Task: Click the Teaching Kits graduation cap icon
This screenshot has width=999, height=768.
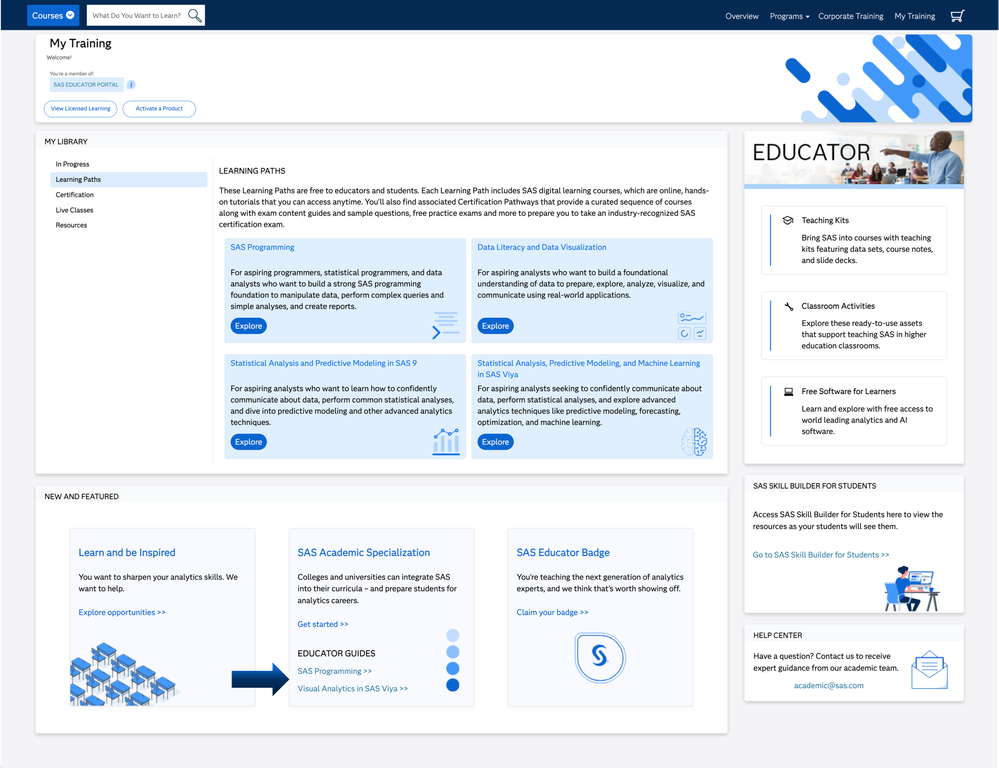Action: pyautogui.click(x=788, y=221)
